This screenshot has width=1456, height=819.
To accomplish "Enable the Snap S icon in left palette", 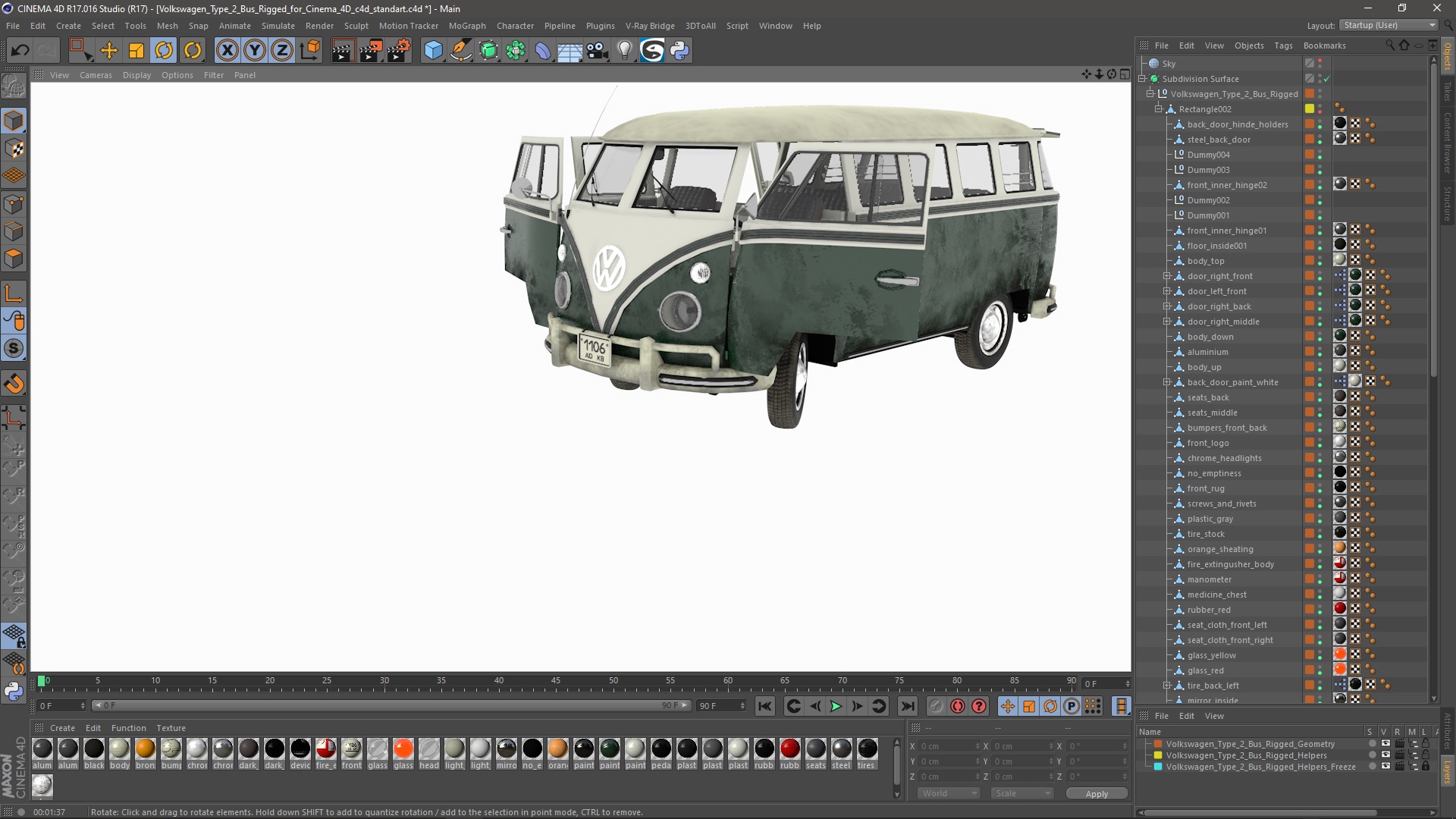I will point(14,349).
